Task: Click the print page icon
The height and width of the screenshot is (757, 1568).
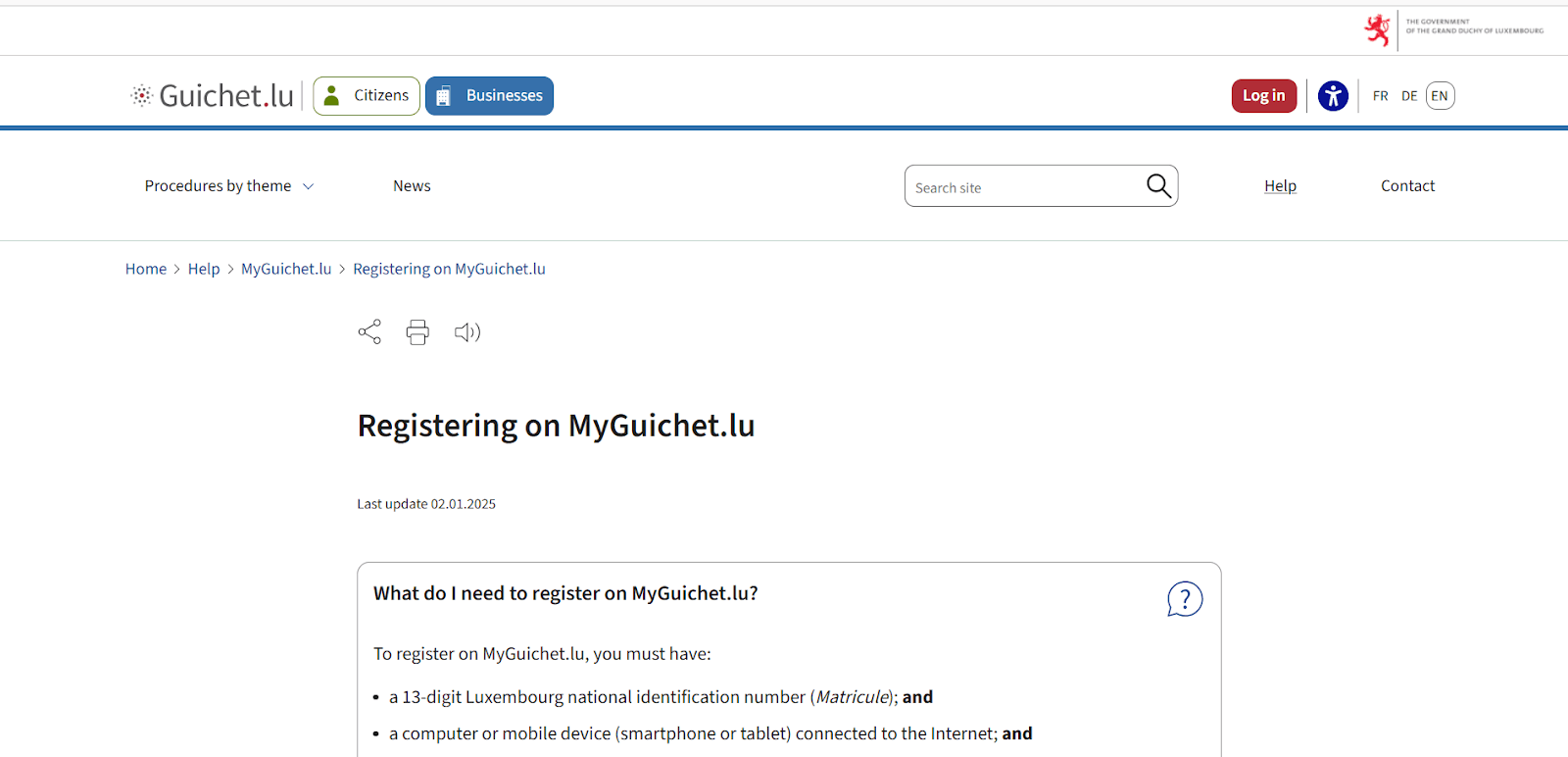Action: click(417, 332)
